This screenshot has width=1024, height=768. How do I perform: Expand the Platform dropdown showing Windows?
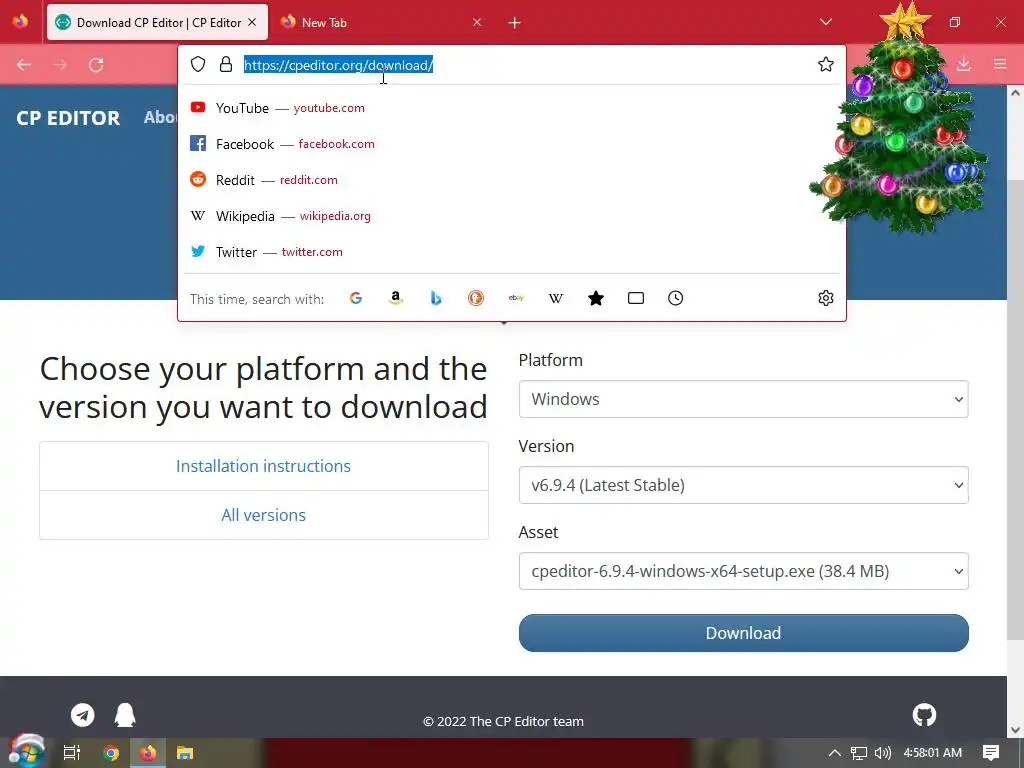click(743, 399)
